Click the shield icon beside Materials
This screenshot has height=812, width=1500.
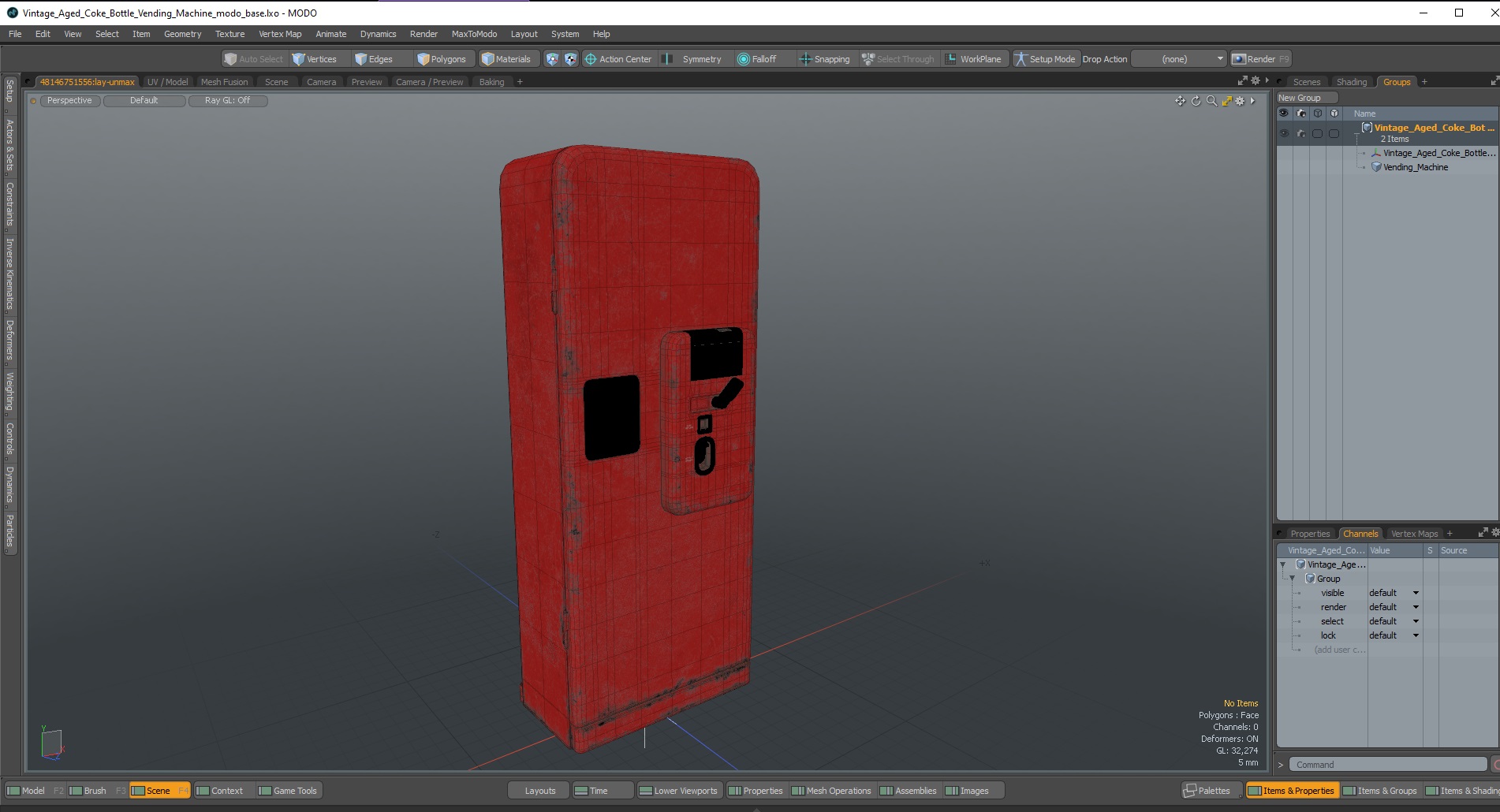click(552, 59)
